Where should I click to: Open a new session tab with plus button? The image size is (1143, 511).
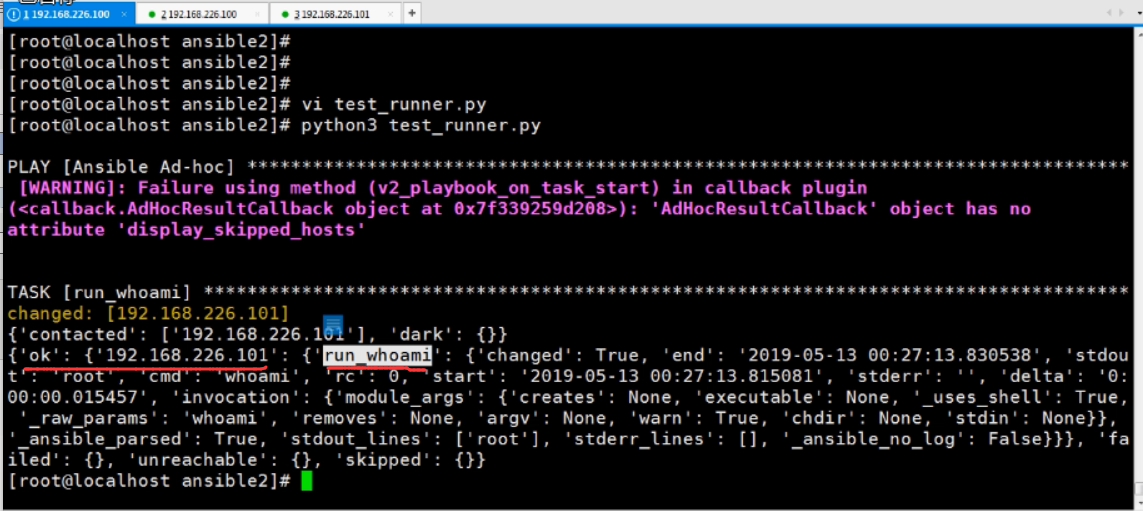(x=412, y=14)
